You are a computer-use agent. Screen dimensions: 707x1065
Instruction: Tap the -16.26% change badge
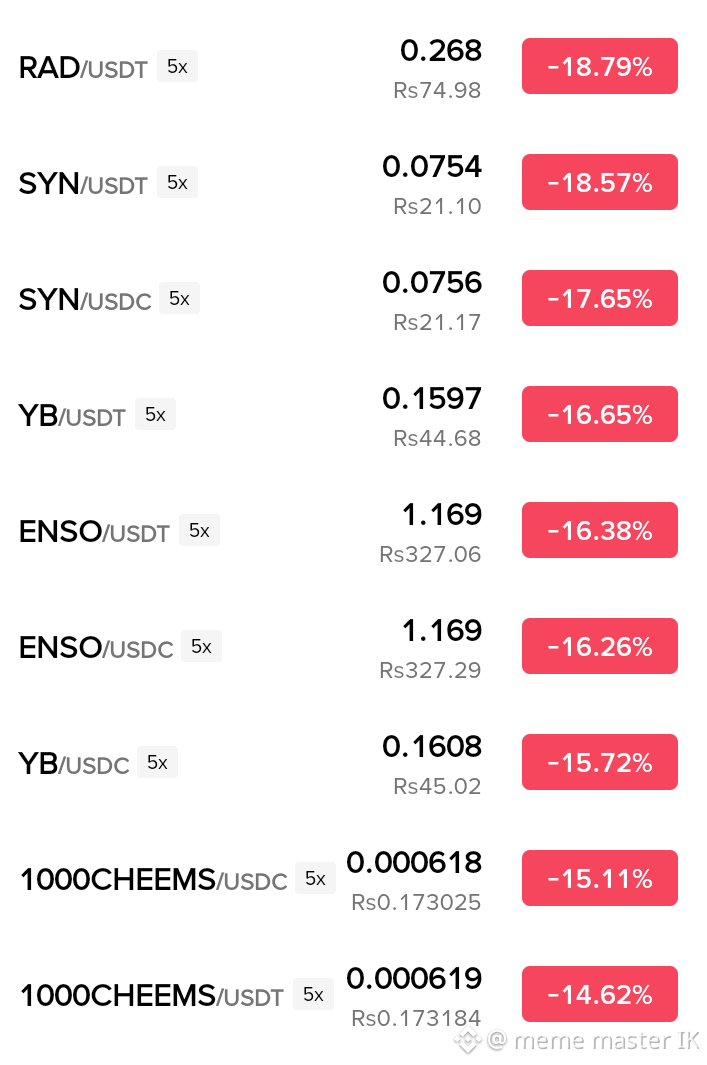(x=600, y=646)
